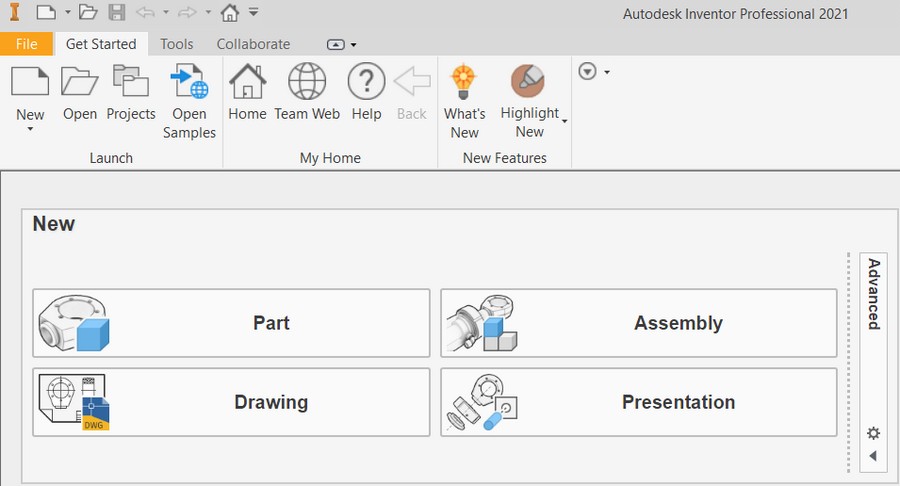Image resolution: width=900 pixels, height=486 pixels.
Task: Click the quick access New file icon
Action: (x=46, y=12)
